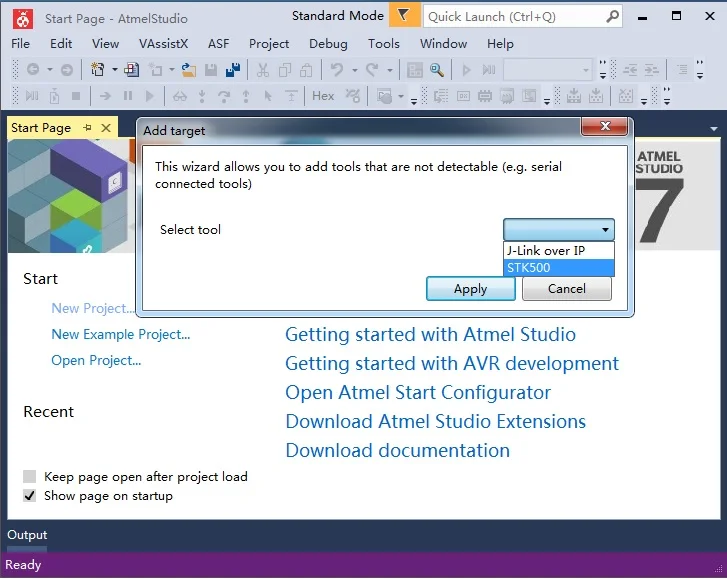The width and height of the screenshot is (727, 579).
Task: Click the Navigate Forward arrow icon
Action: (x=67, y=70)
